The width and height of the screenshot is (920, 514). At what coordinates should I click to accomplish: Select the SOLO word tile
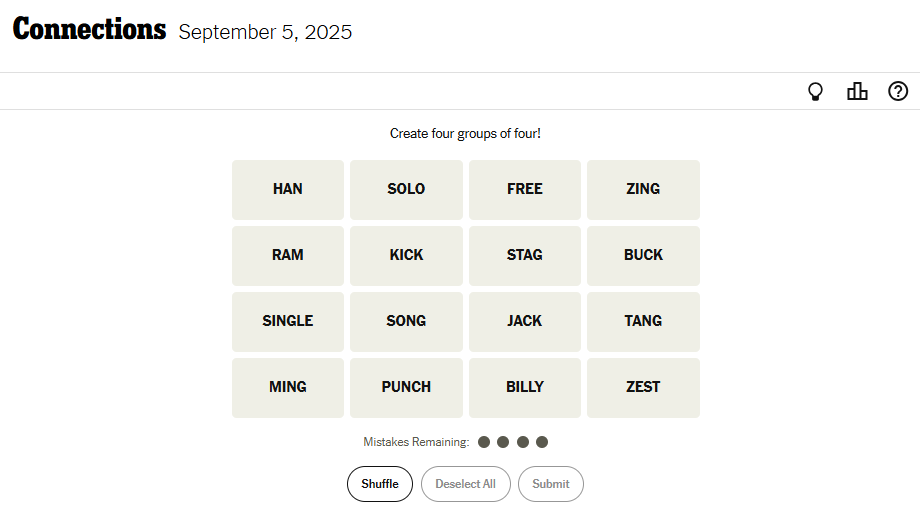(x=406, y=189)
